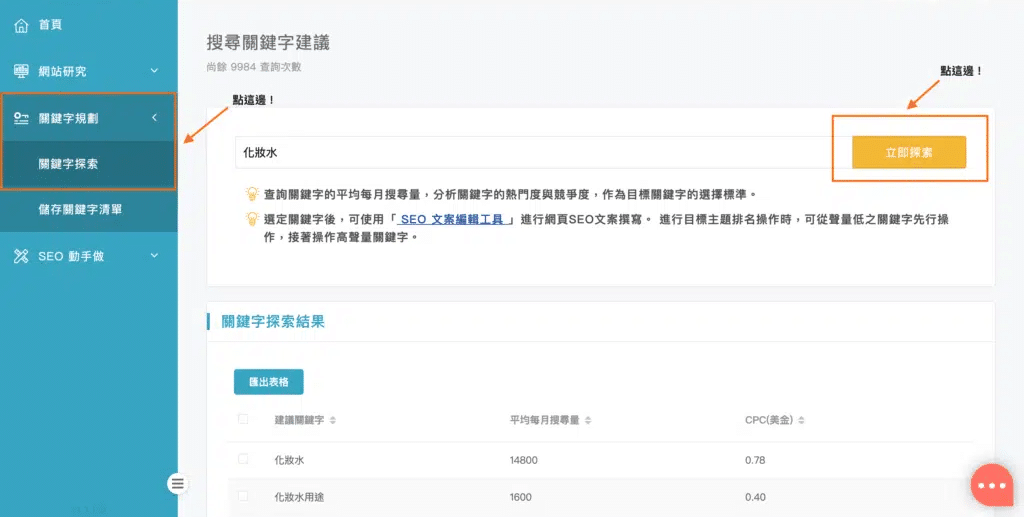Screen dimensions: 1024x517
Task: Toggle the select-all checkbox in table header
Action: click(x=243, y=419)
